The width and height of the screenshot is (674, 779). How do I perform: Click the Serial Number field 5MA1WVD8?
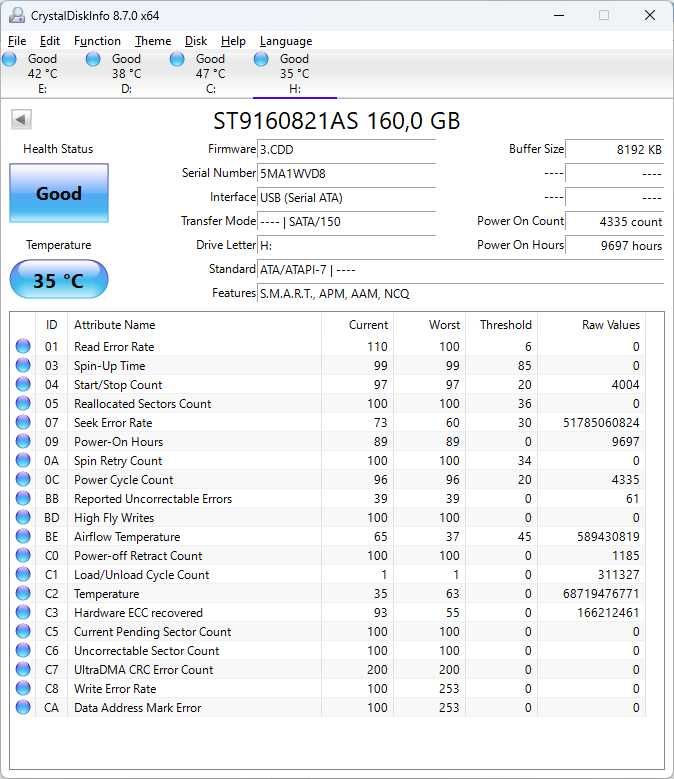point(347,173)
